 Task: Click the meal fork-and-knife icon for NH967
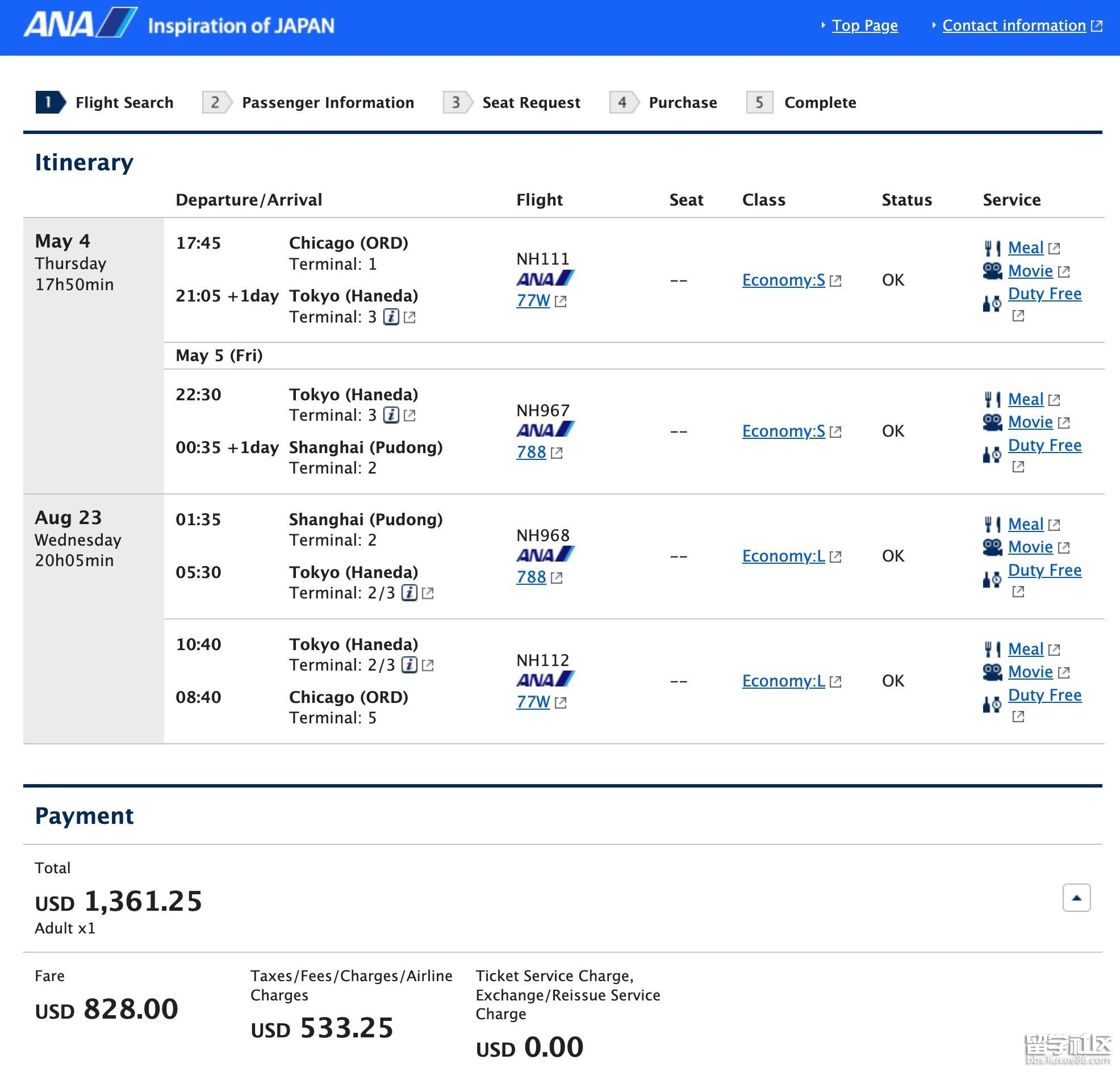pyautogui.click(x=992, y=399)
